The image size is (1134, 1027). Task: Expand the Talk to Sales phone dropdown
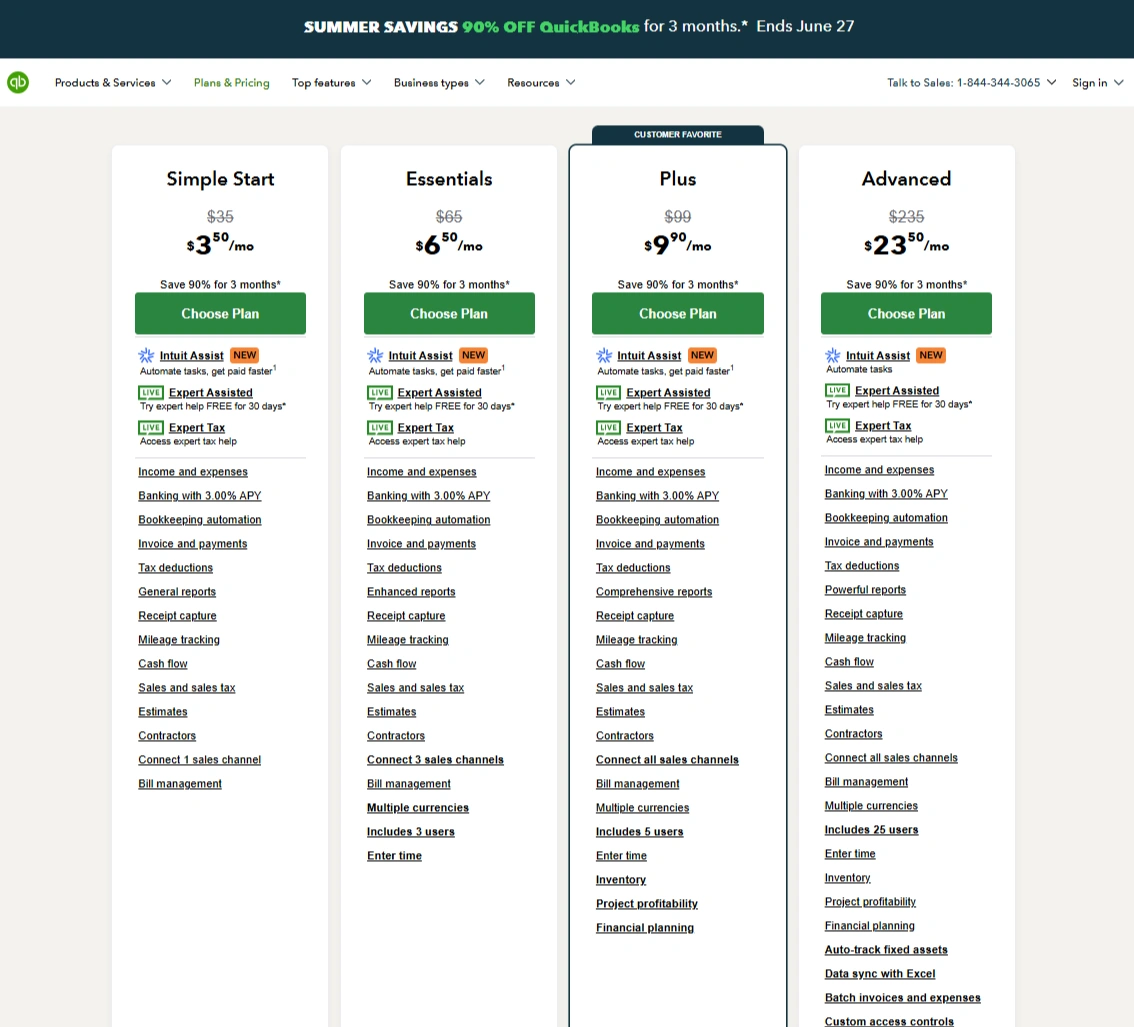(x=971, y=82)
